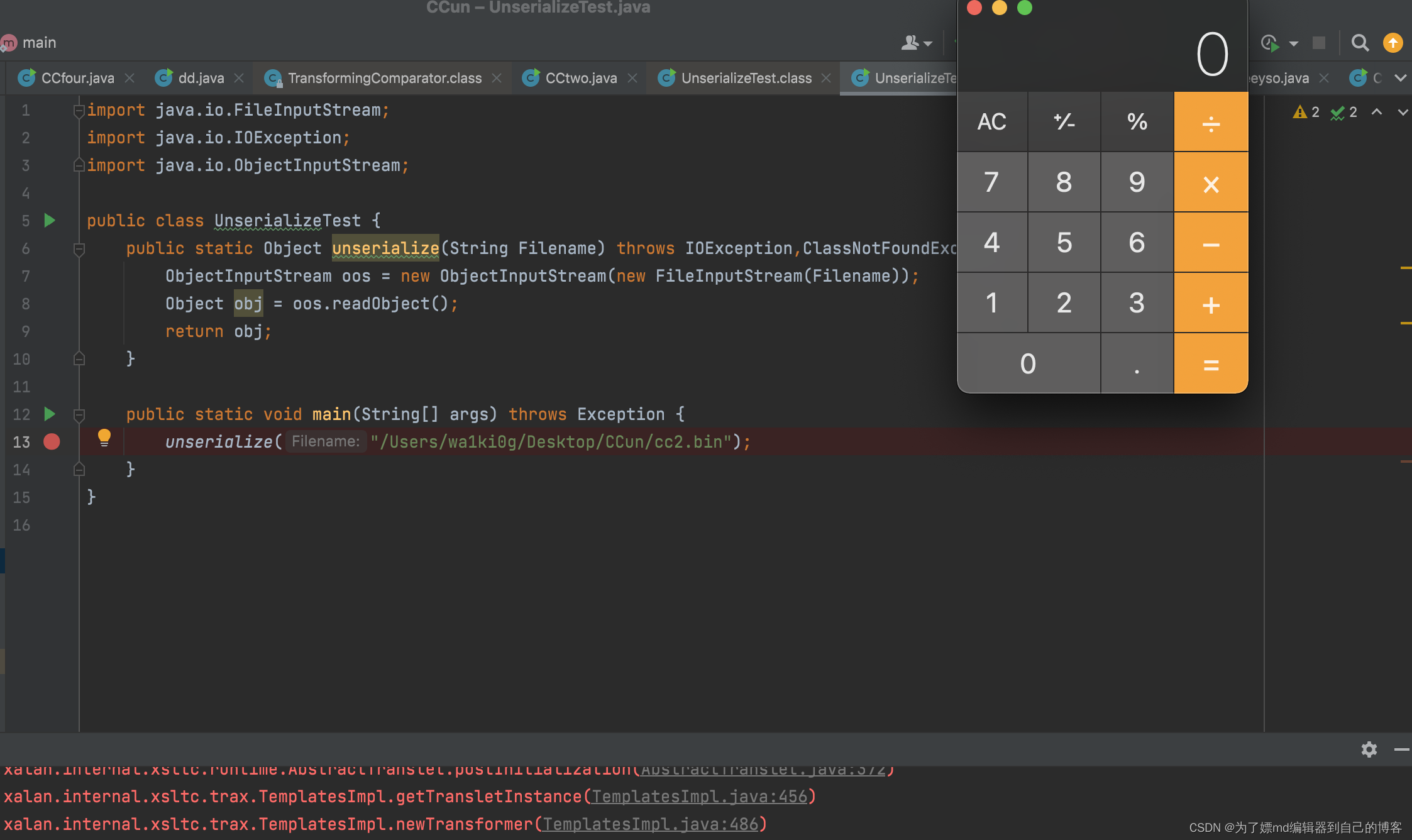
Task: Click the UnserializeTest class name on line 5
Action: click(x=287, y=221)
